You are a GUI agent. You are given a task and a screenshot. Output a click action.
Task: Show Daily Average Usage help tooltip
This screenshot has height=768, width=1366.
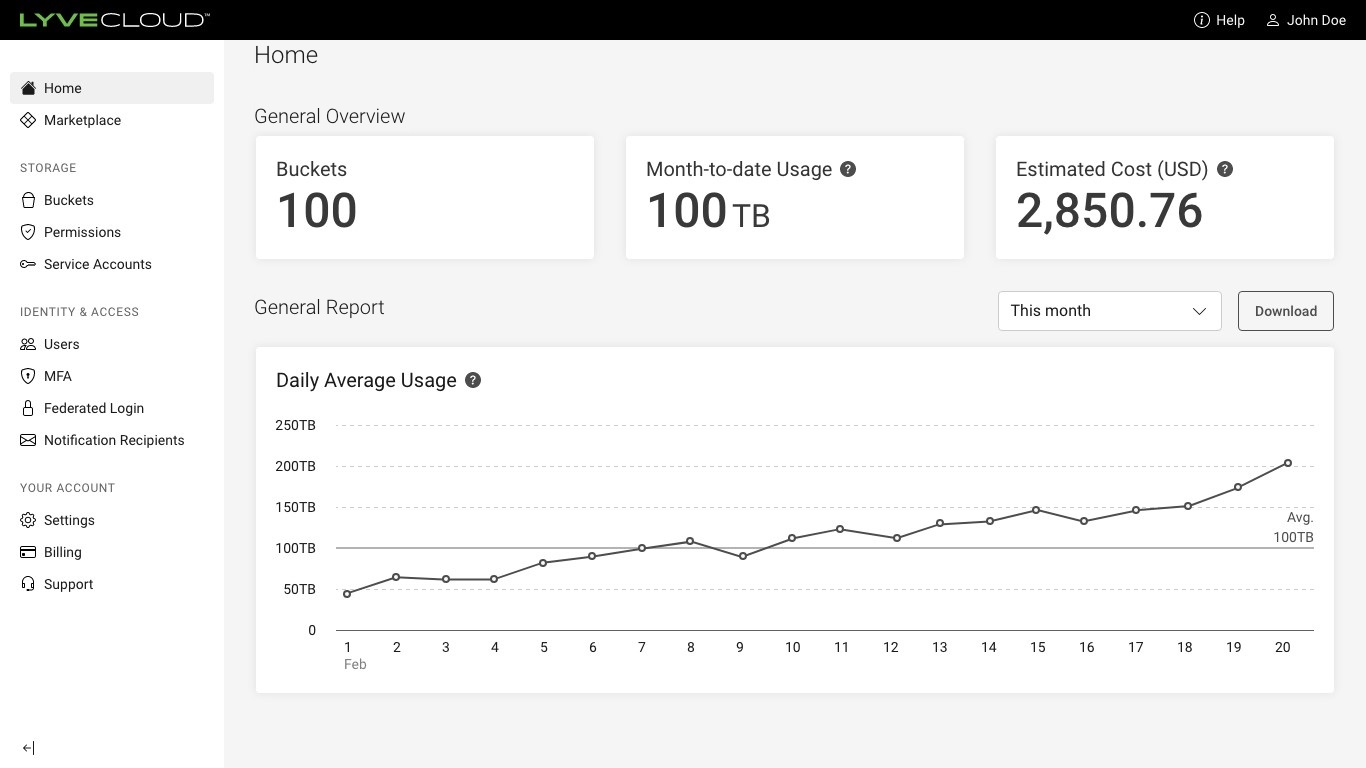coord(473,380)
